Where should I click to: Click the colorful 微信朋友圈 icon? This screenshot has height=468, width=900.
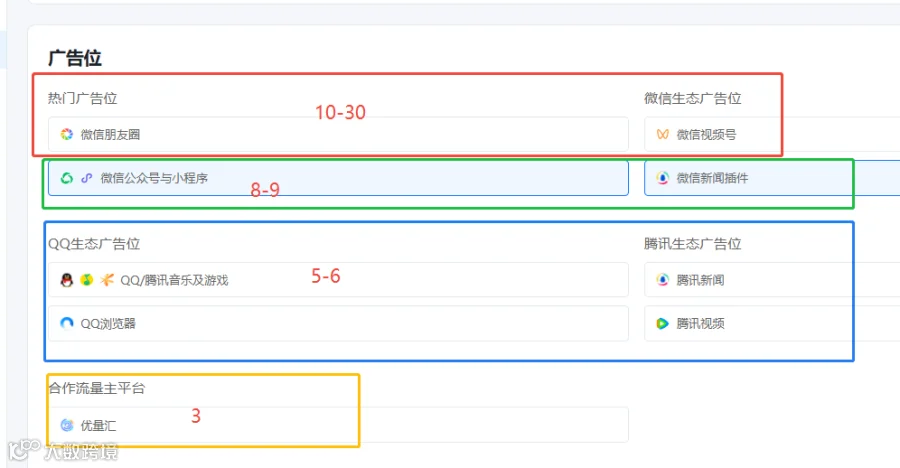coord(67,134)
